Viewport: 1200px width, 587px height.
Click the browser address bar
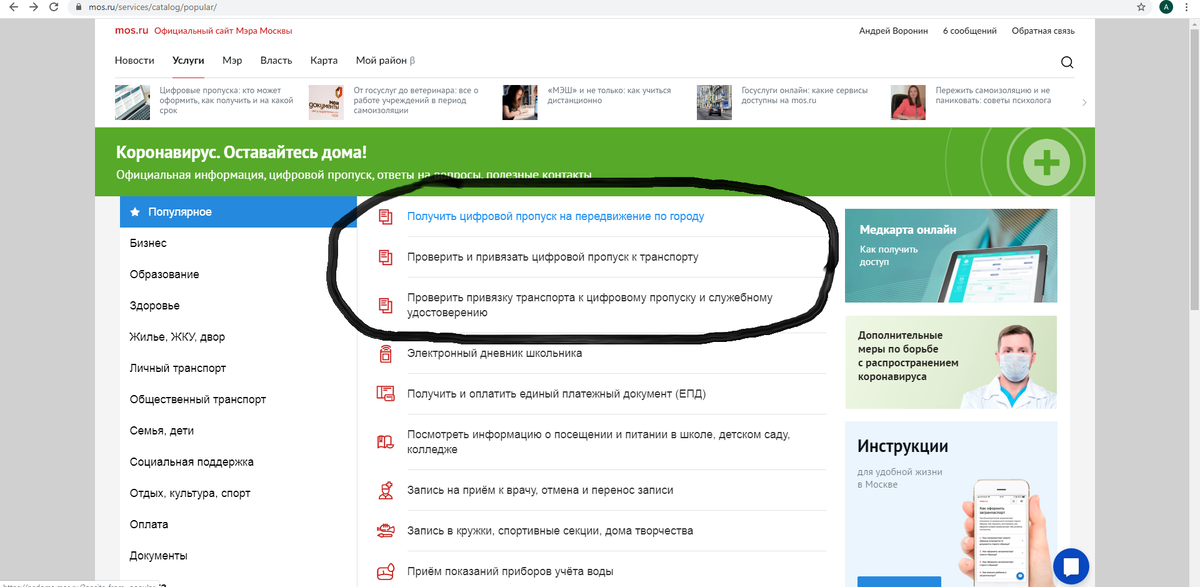click(600, 7)
